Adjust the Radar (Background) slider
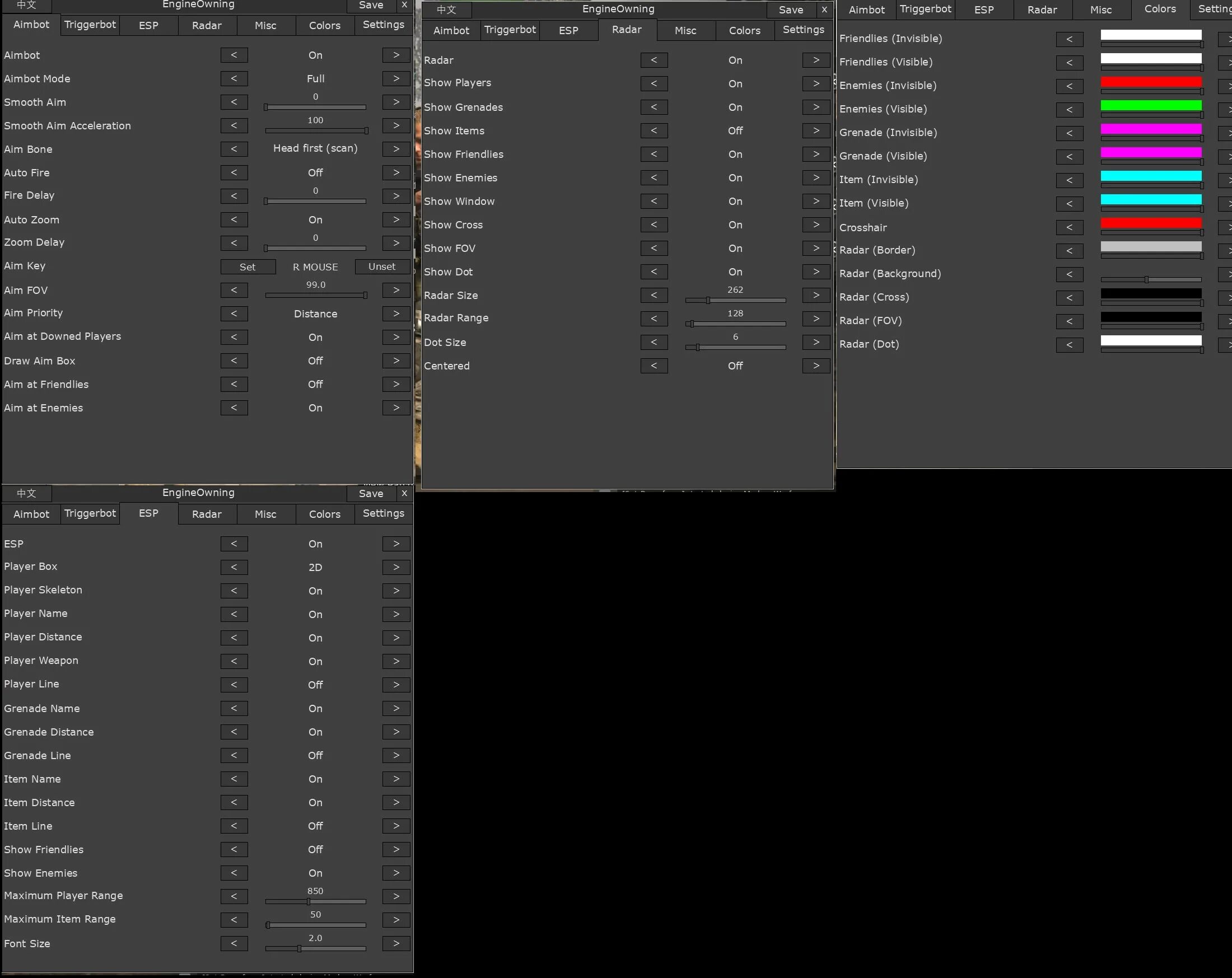 (x=1151, y=280)
